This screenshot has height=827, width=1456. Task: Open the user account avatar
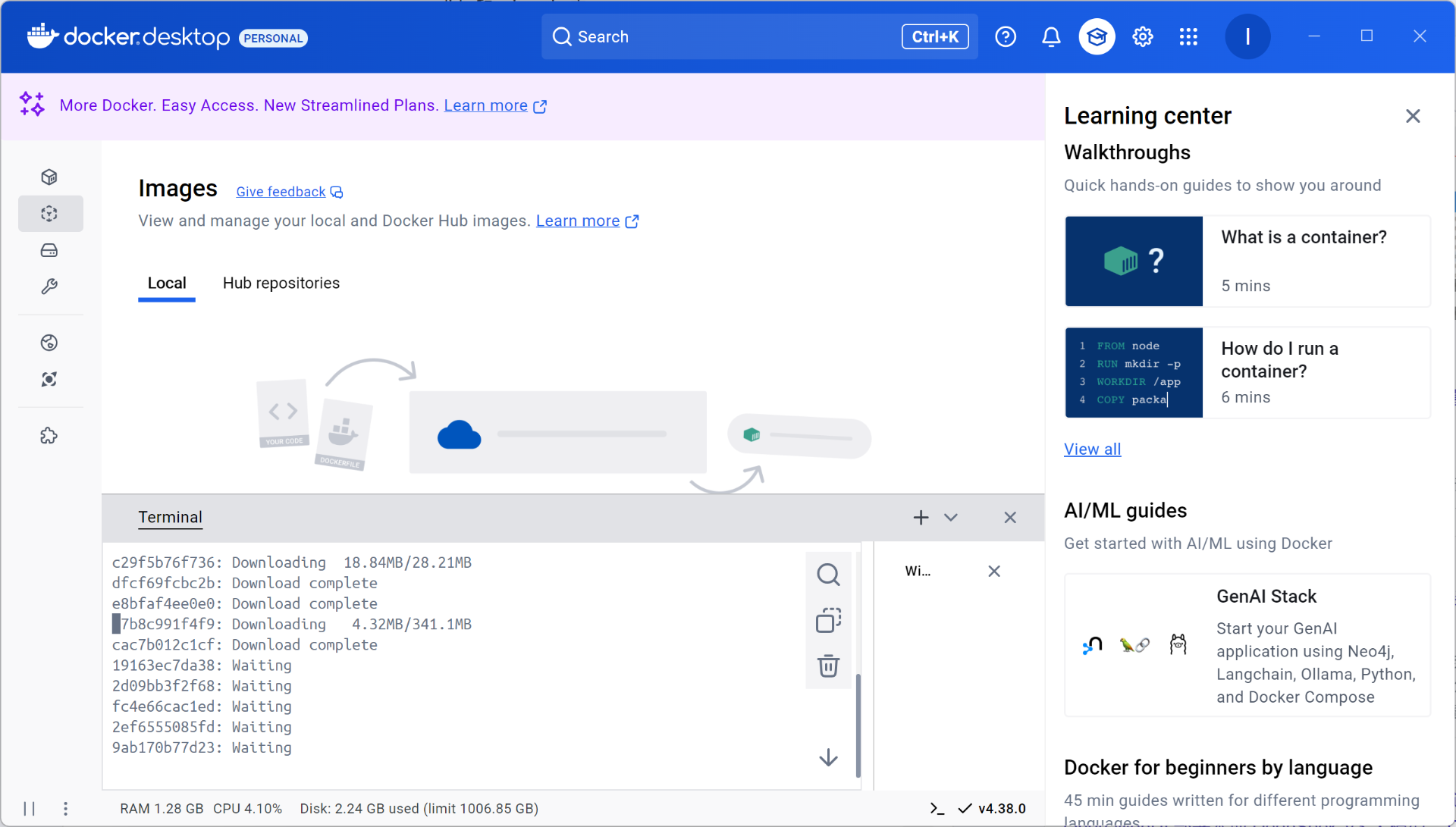coord(1247,36)
